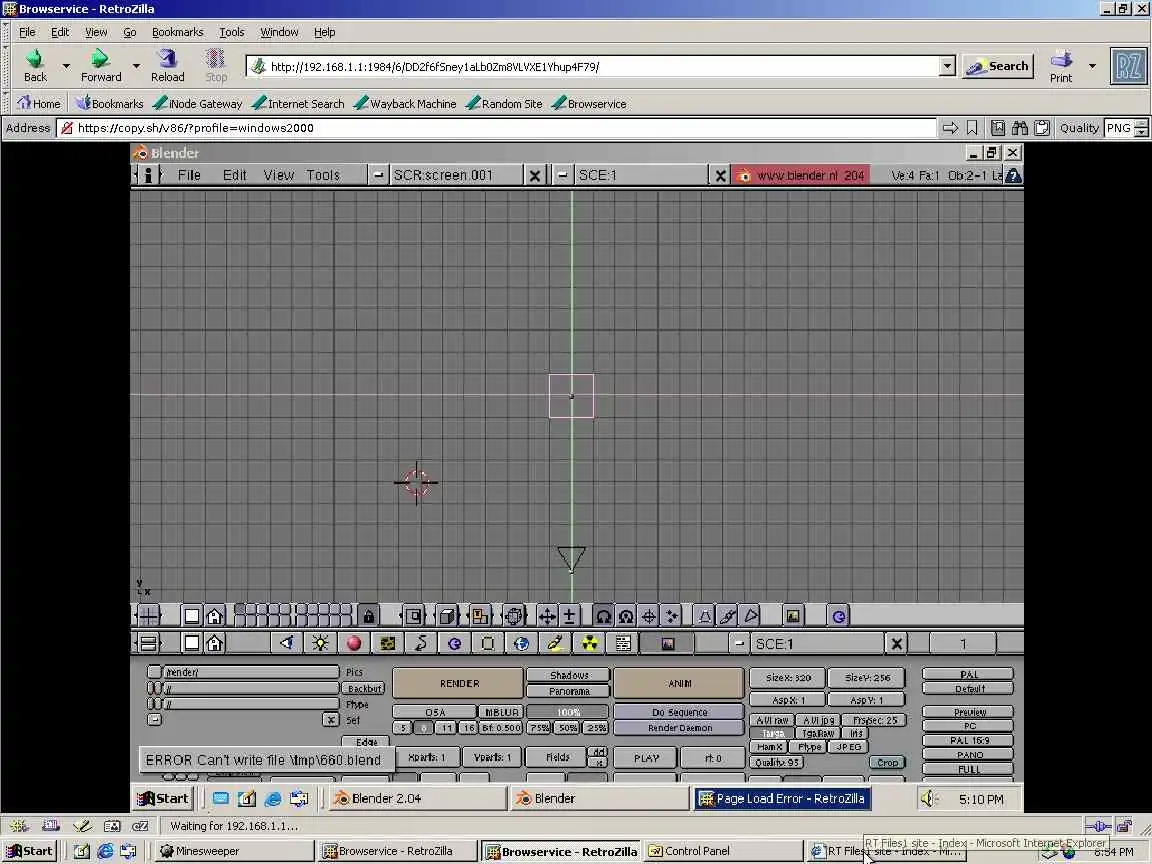Click the PLAY button
Viewport: 1152px width, 864px height.
646,757
